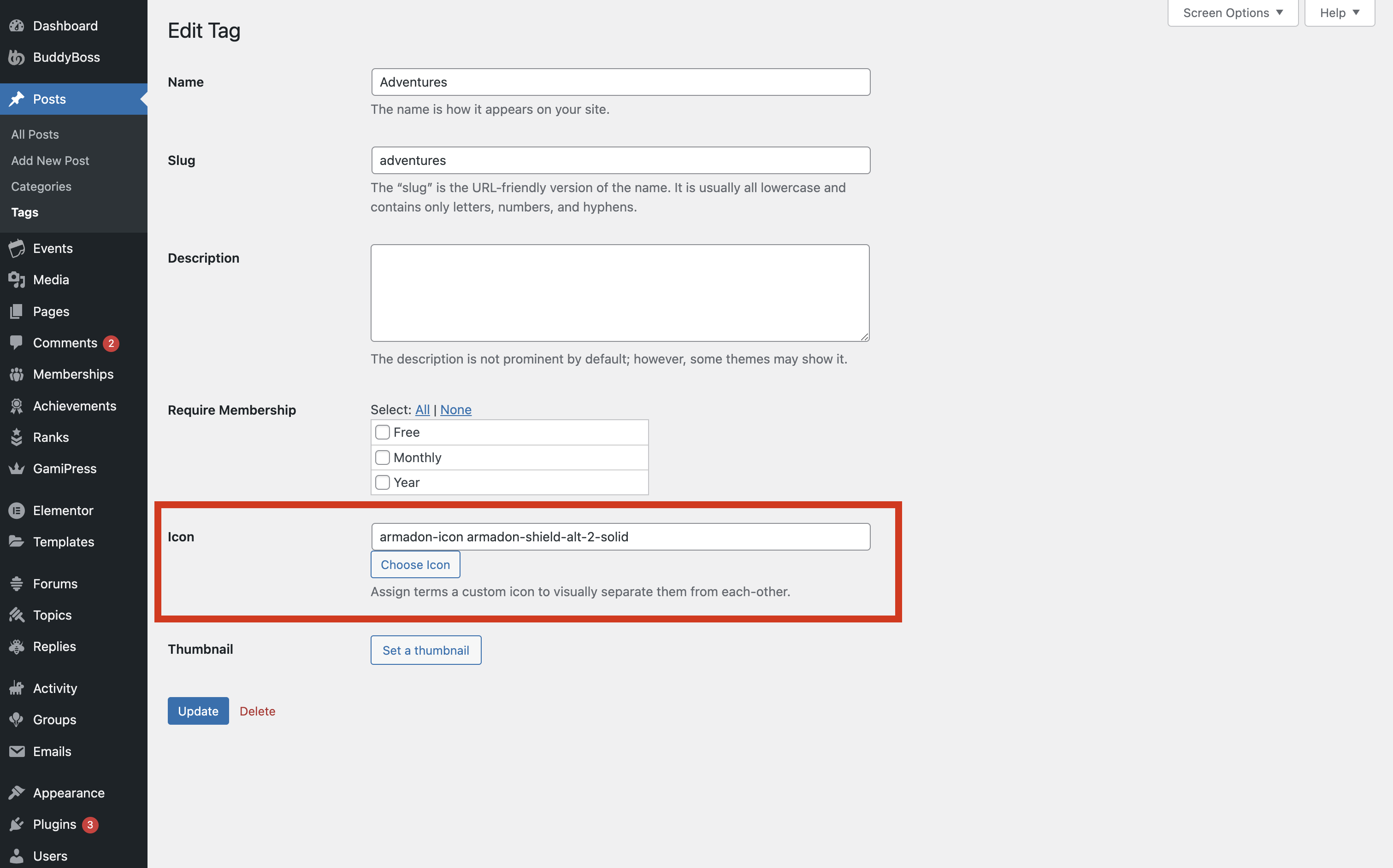Click the Activity icon in sidebar
1393x868 pixels.
17,688
